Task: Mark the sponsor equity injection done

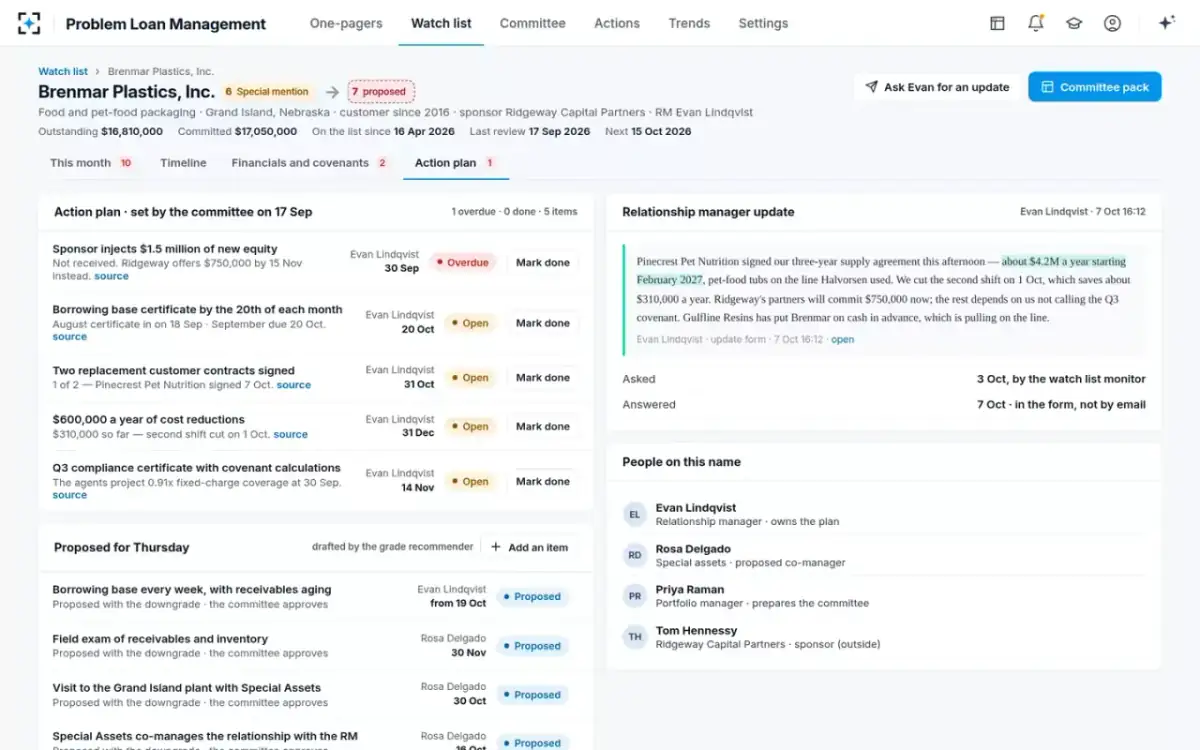Action: pos(543,263)
